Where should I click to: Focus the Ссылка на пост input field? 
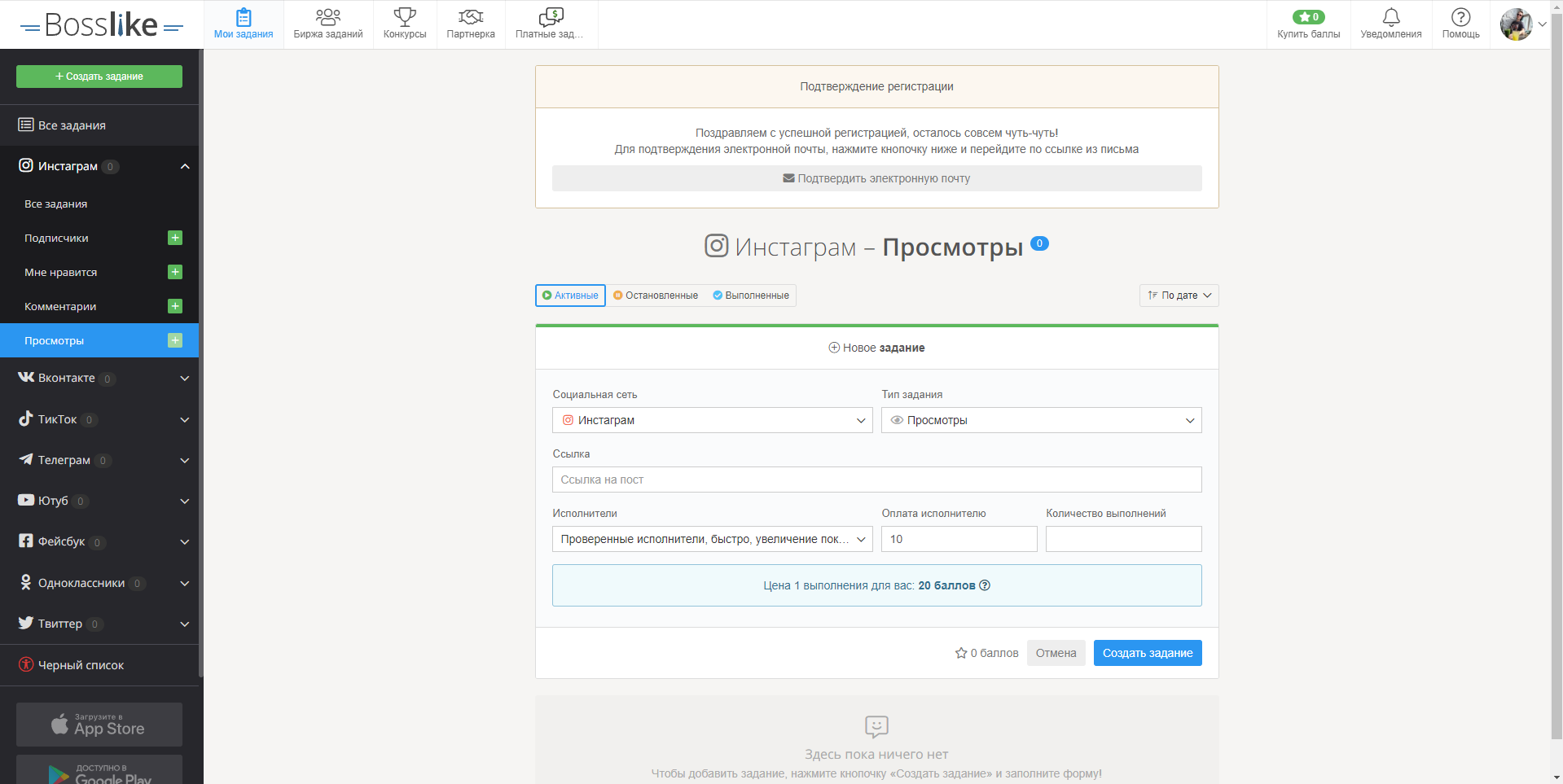[x=877, y=480]
